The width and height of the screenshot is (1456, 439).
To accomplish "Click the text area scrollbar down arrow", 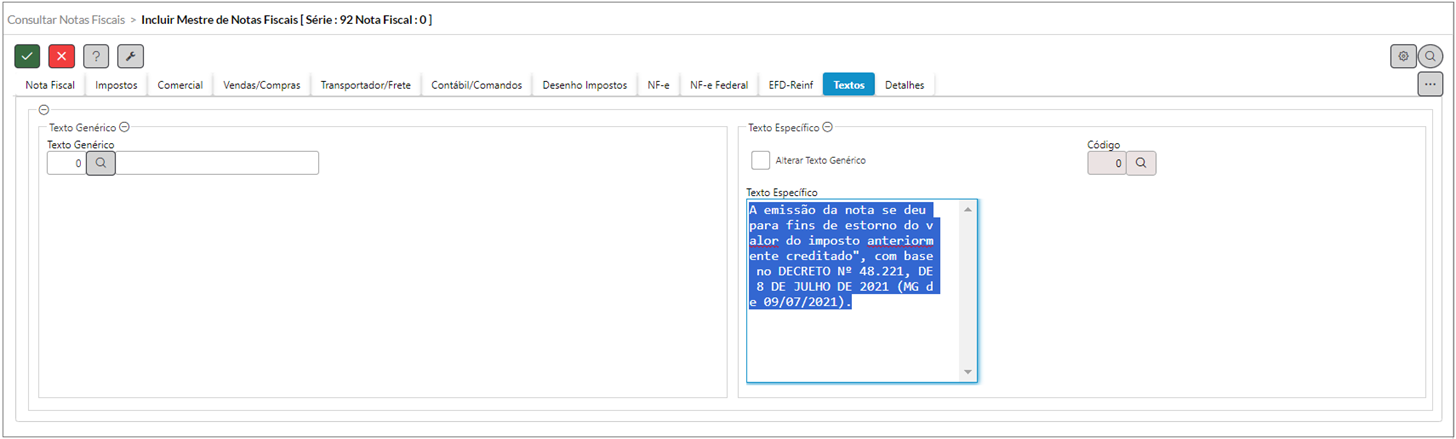I will tap(967, 373).
